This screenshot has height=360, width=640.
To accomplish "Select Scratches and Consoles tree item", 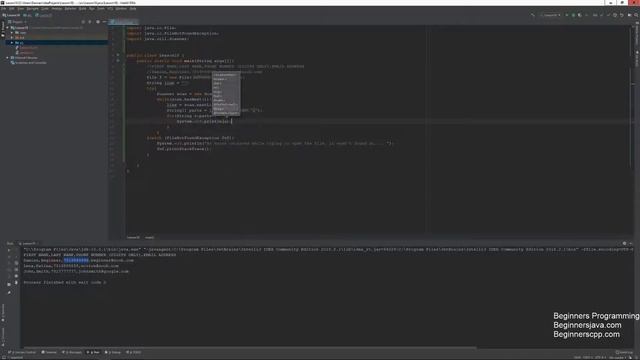I will click(x=29, y=63).
